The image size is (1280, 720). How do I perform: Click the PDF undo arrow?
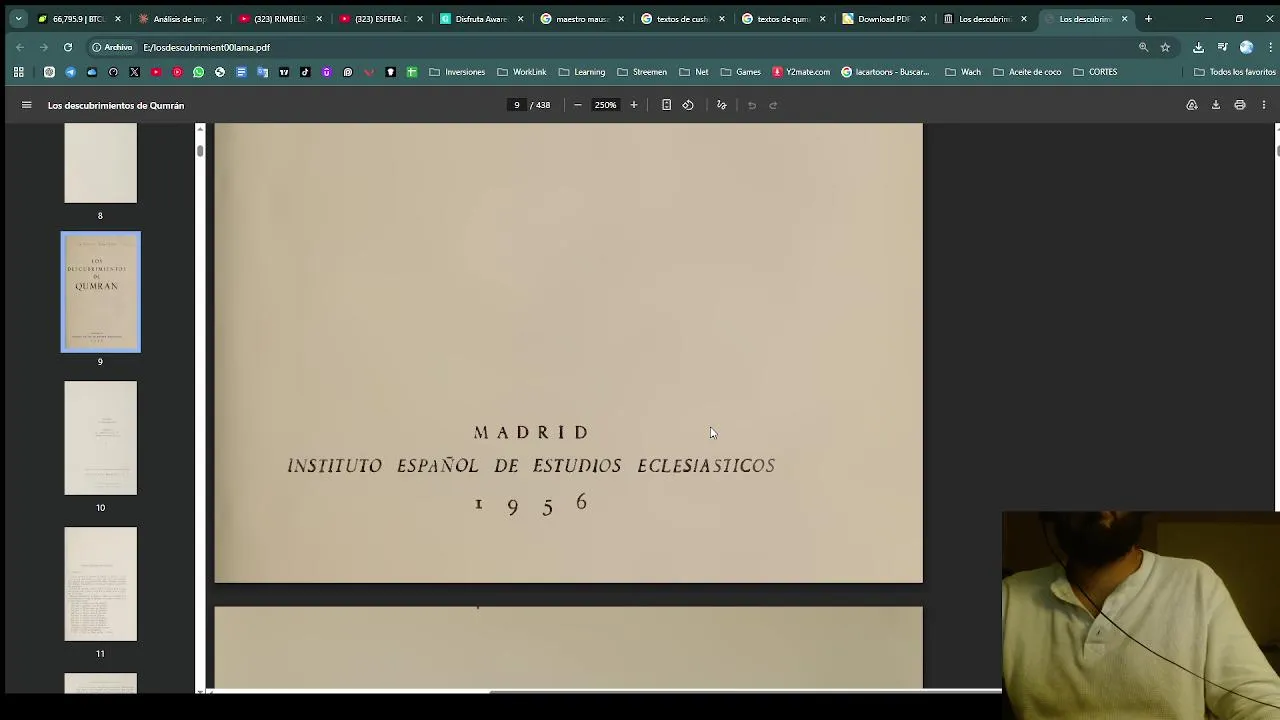pos(752,105)
